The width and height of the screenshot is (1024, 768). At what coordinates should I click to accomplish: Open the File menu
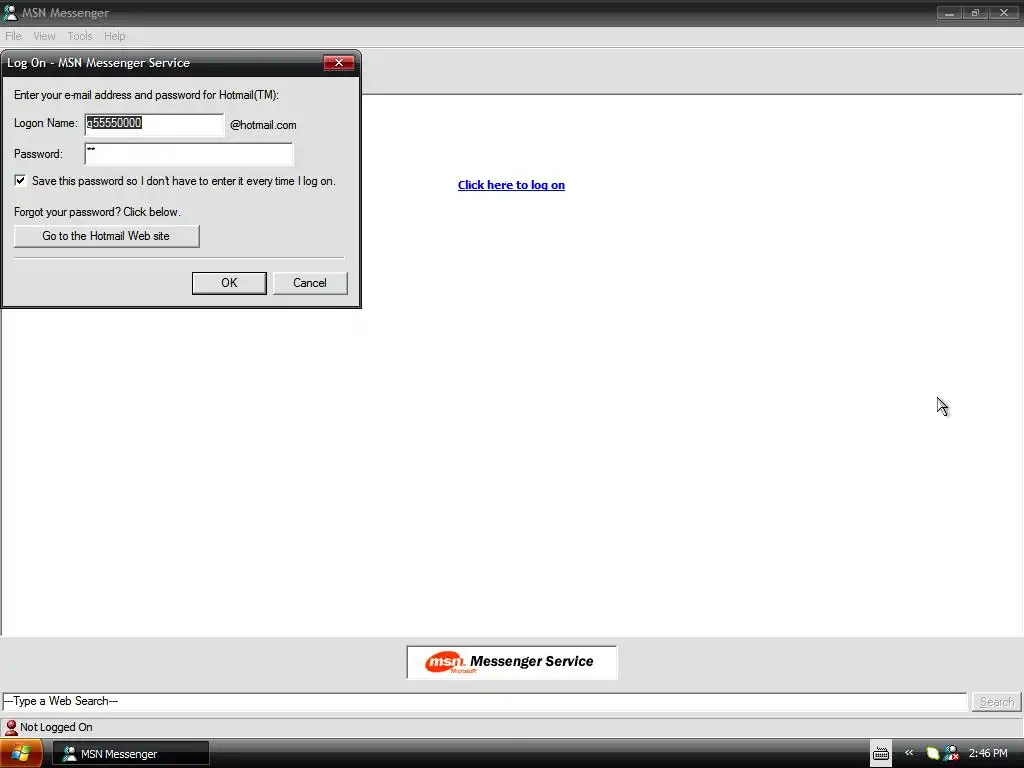point(13,36)
